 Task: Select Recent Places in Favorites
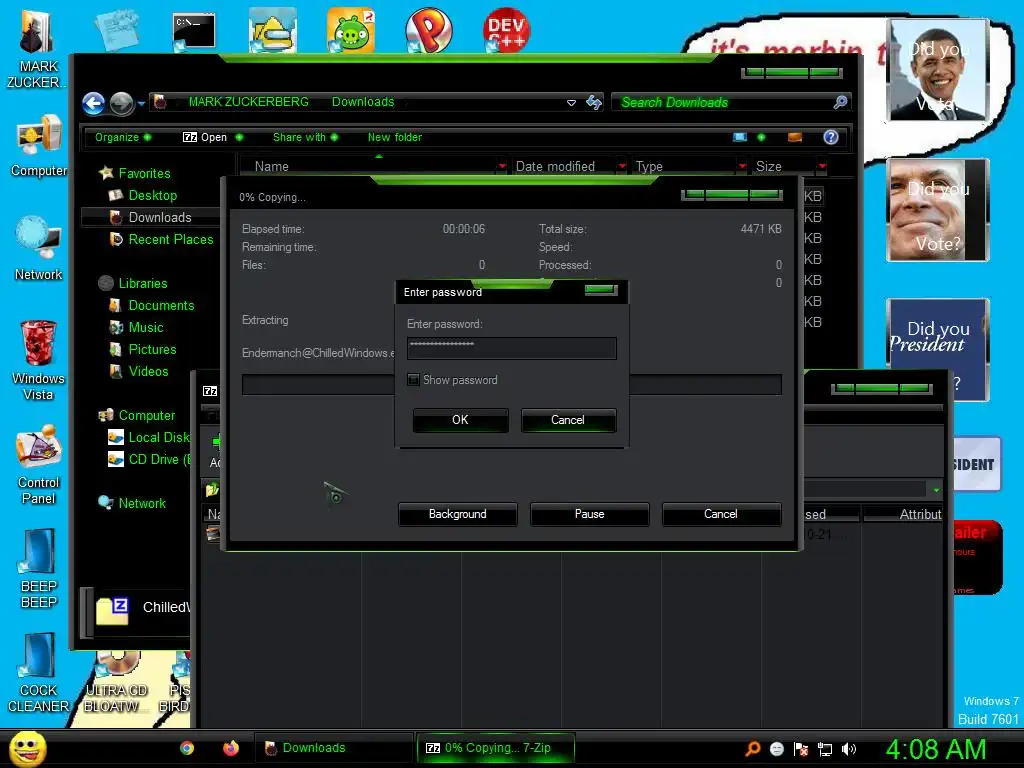[x=170, y=240]
